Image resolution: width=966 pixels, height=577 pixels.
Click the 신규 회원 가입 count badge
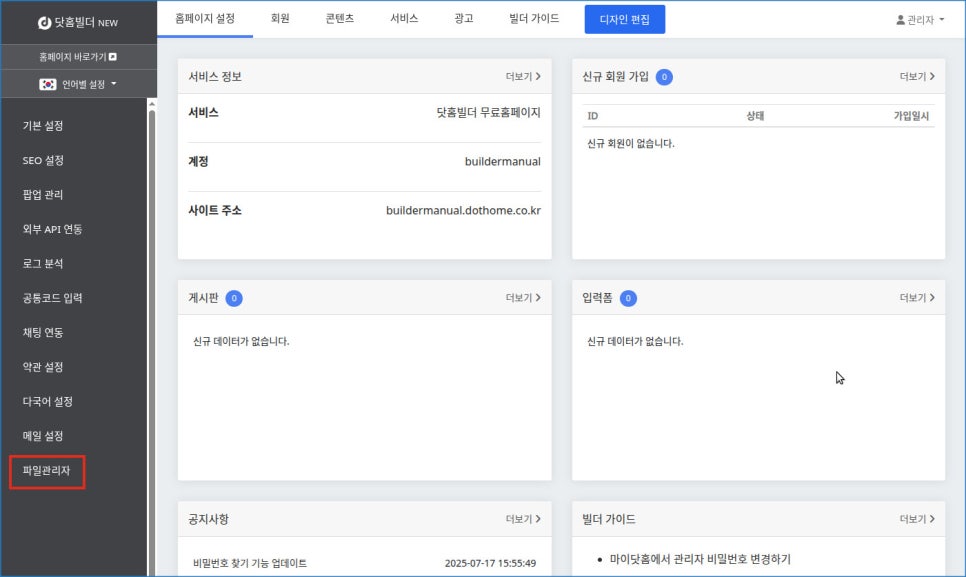(665, 76)
